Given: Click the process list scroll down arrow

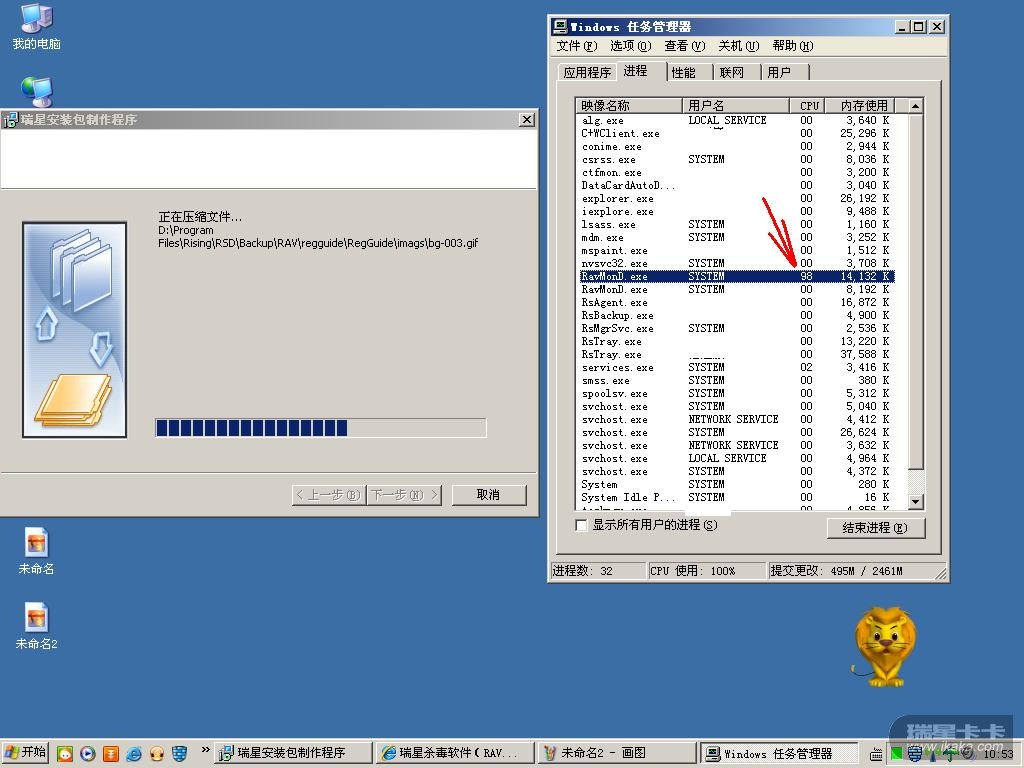Looking at the screenshot, I should coord(916,502).
